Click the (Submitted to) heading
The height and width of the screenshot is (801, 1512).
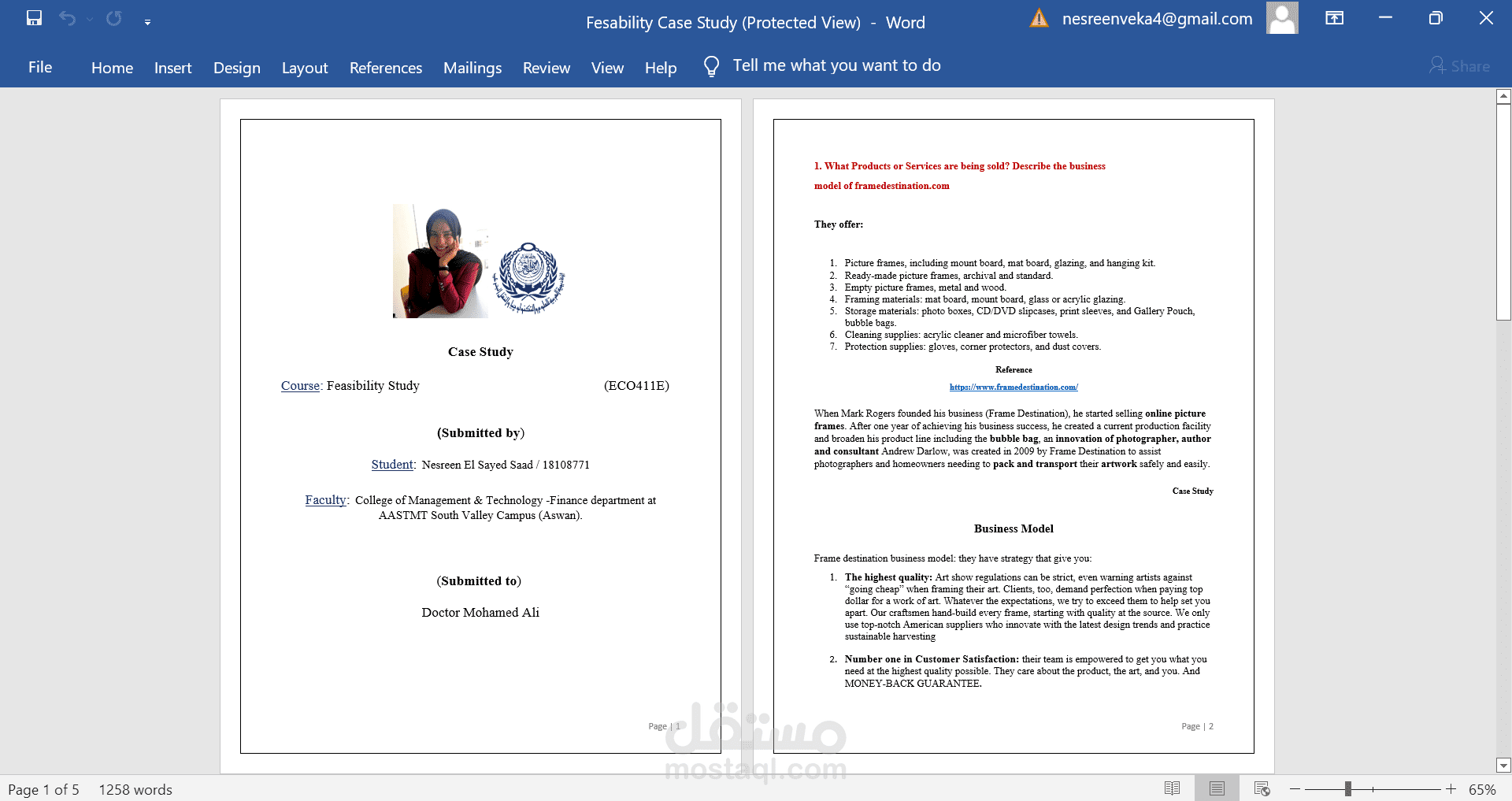click(x=479, y=581)
